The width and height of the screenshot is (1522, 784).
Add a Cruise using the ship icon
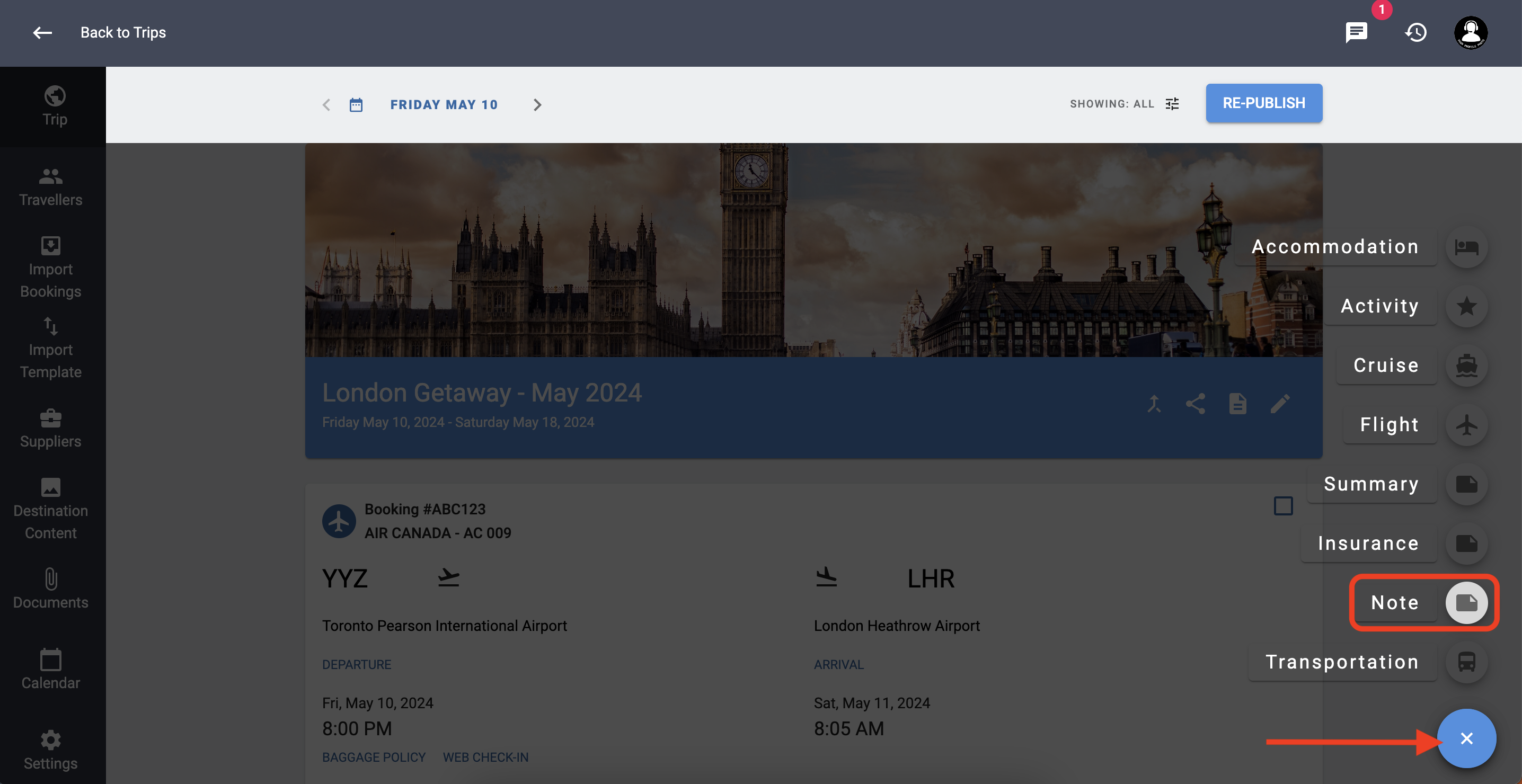[x=1466, y=366]
